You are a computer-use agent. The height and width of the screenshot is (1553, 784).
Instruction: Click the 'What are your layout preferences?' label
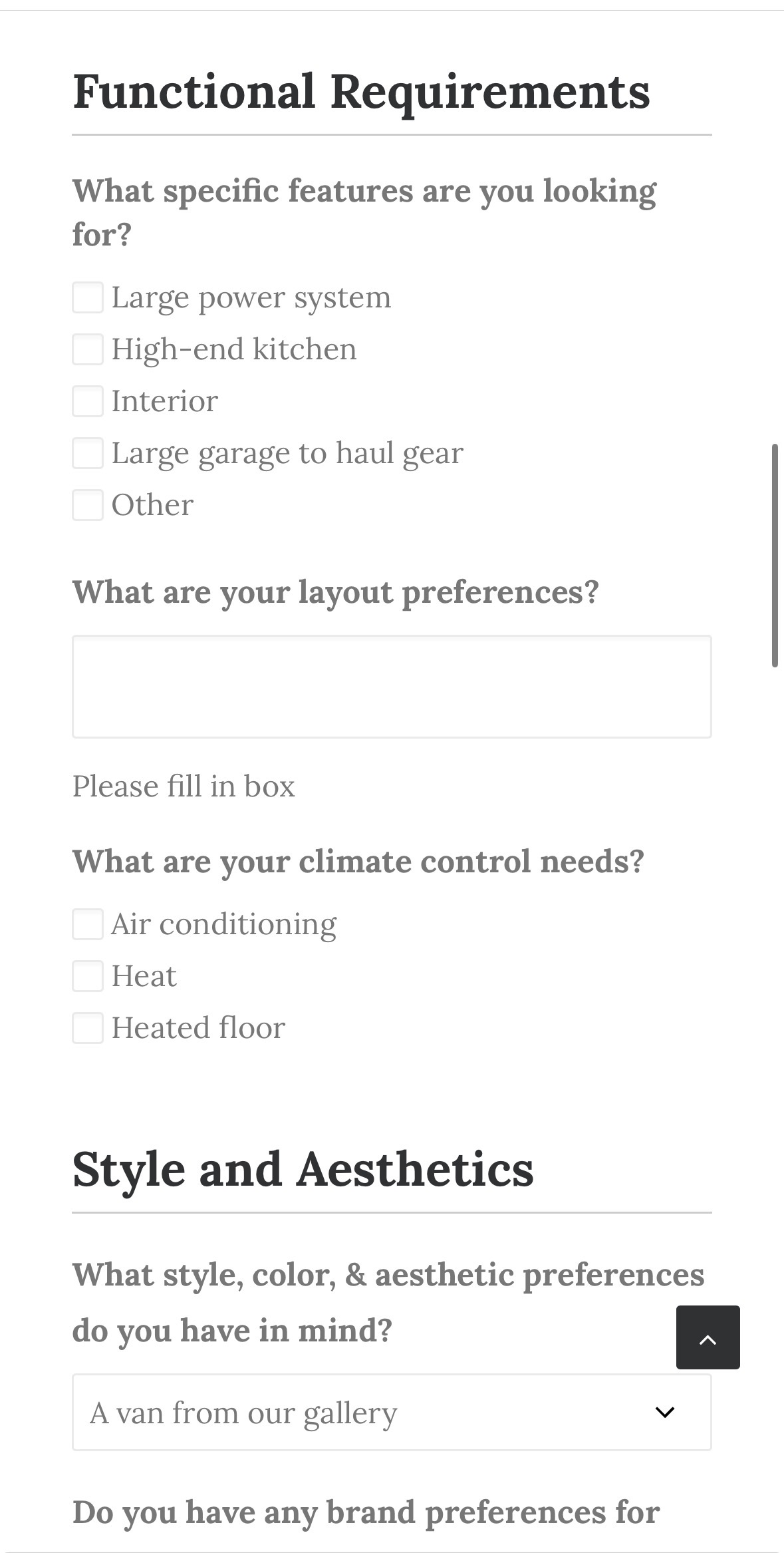pos(335,592)
